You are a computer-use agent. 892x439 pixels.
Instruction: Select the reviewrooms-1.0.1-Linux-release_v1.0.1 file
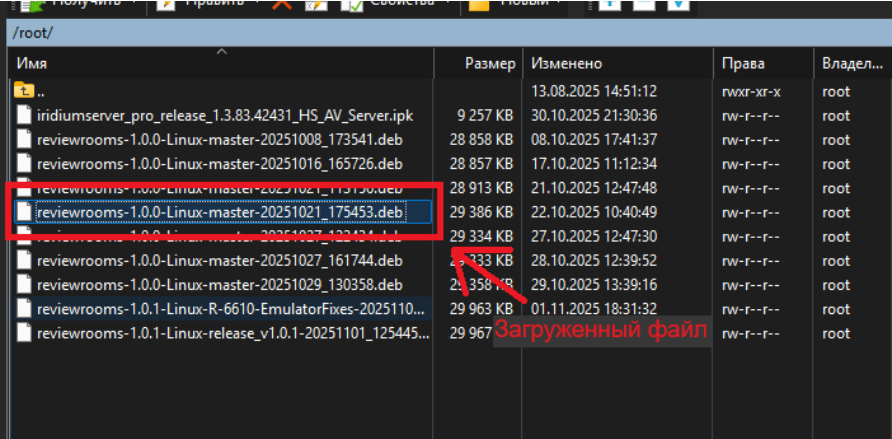point(233,333)
